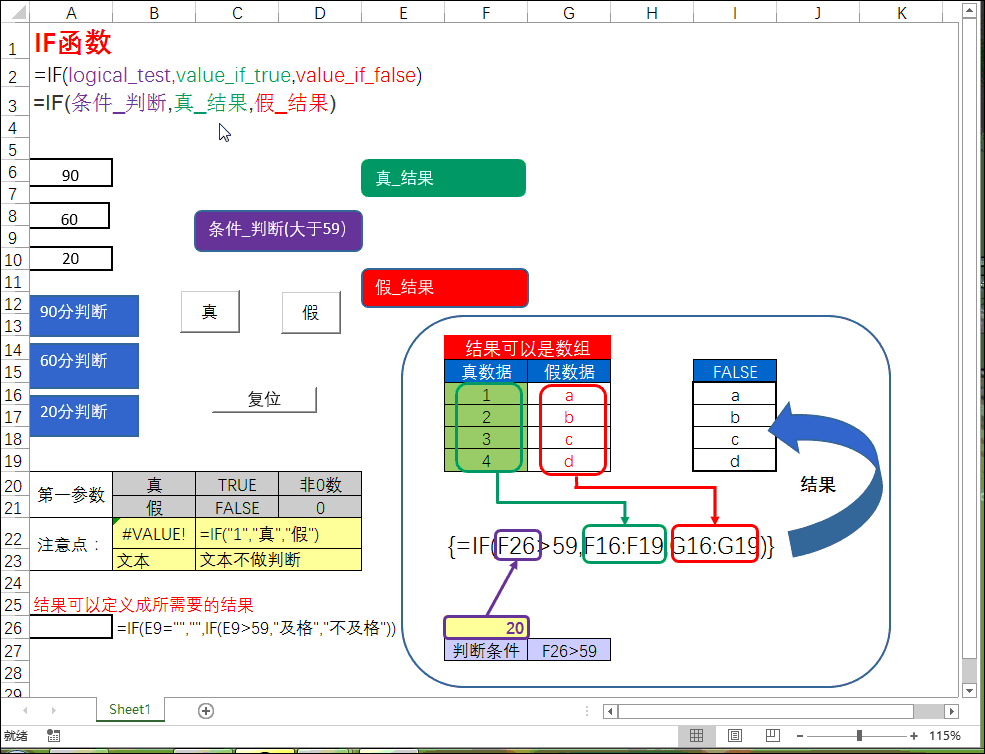Click the add new sheet plus icon
This screenshot has height=754, width=985.
click(206, 710)
